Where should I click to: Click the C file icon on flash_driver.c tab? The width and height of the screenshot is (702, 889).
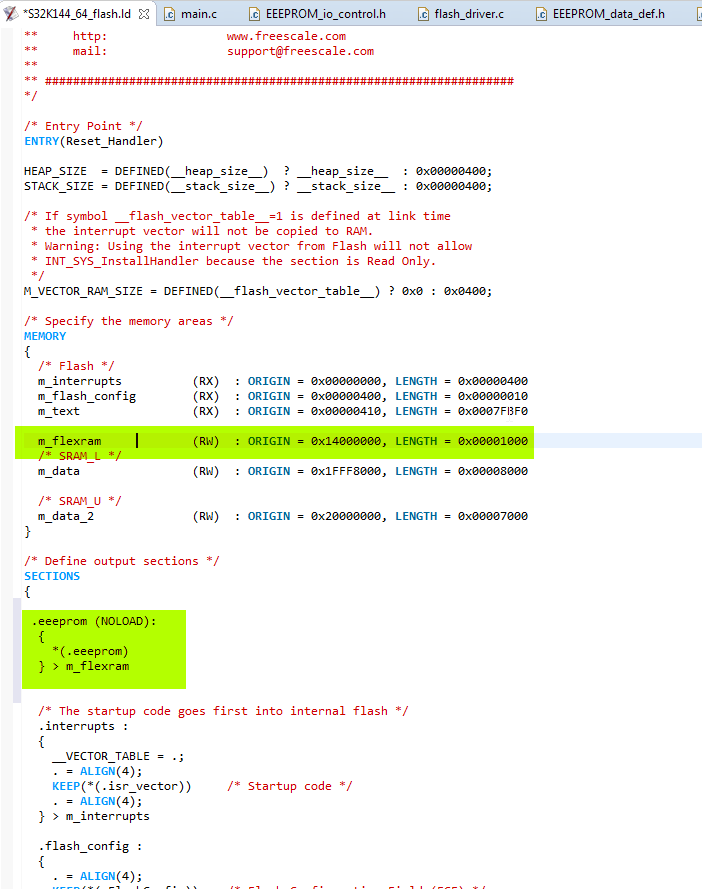pyautogui.click(x=423, y=14)
